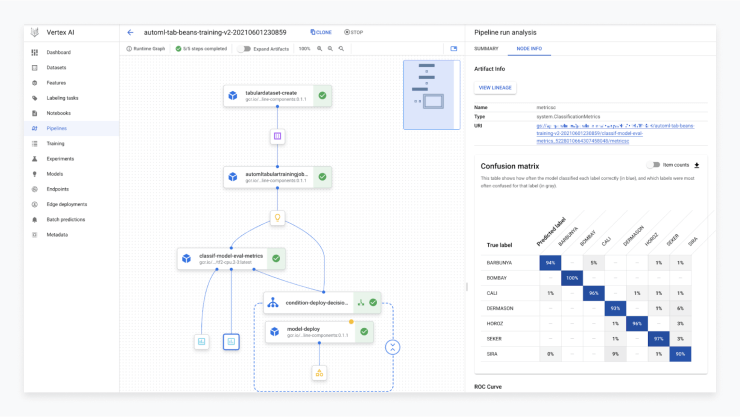Click the Confusion matrix heading
Screen dimensions: 740x417
pyautogui.click(x=510, y=166)
